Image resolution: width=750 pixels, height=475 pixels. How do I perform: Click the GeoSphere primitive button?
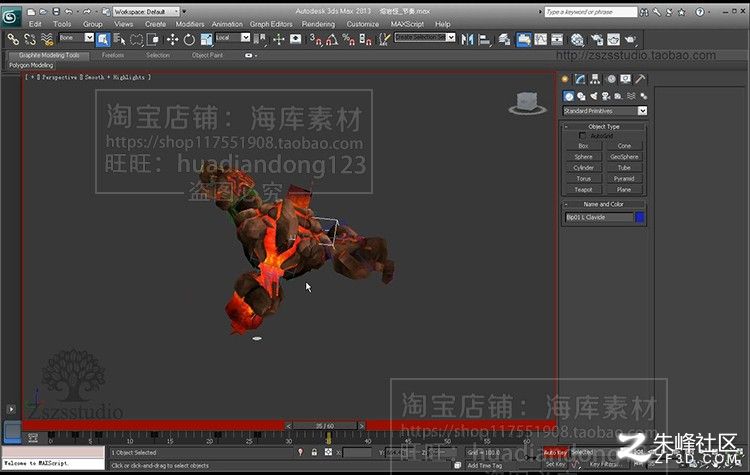point(624,157)
